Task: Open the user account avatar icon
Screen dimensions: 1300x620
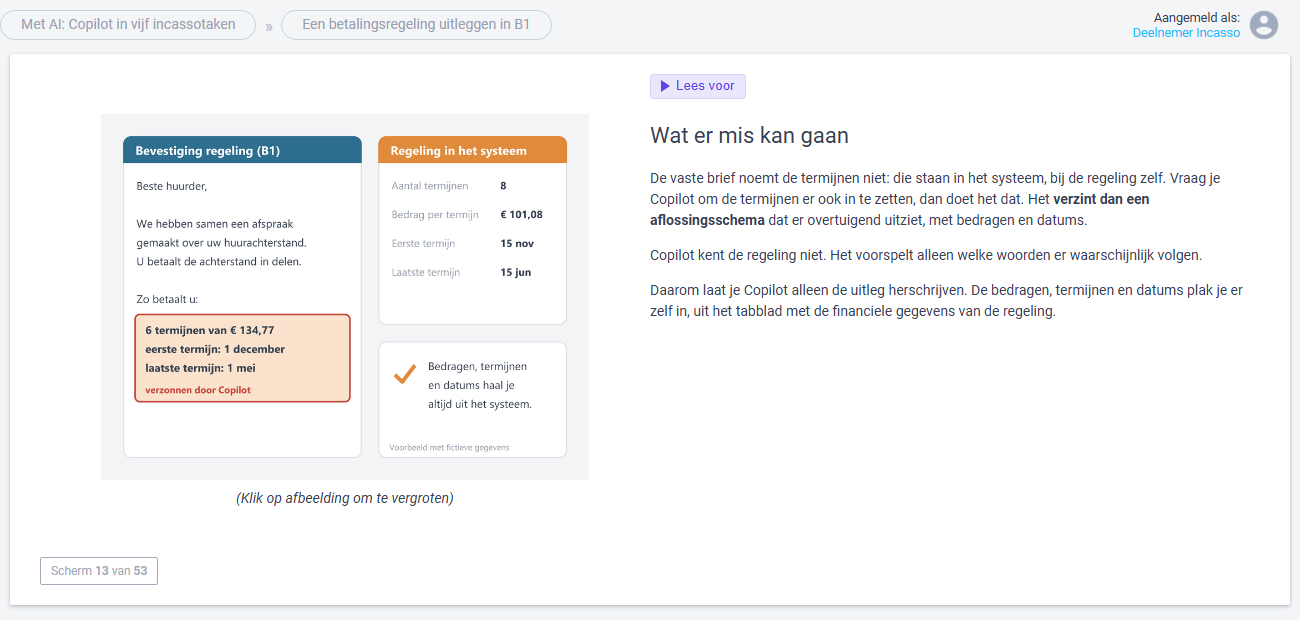Action: 1264,25
